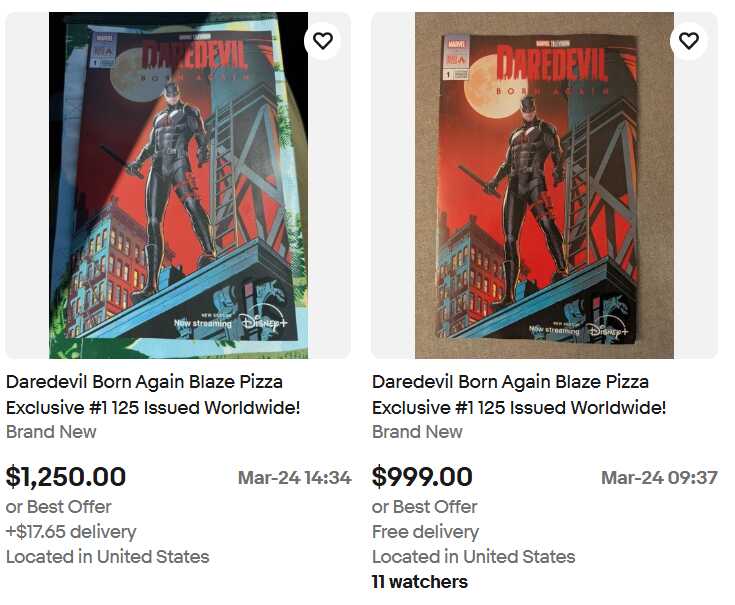The width and height of the screenshot is (735, 605).
Task: Open the listing title with +$17.65 delivery
Action: pos(153,395)
